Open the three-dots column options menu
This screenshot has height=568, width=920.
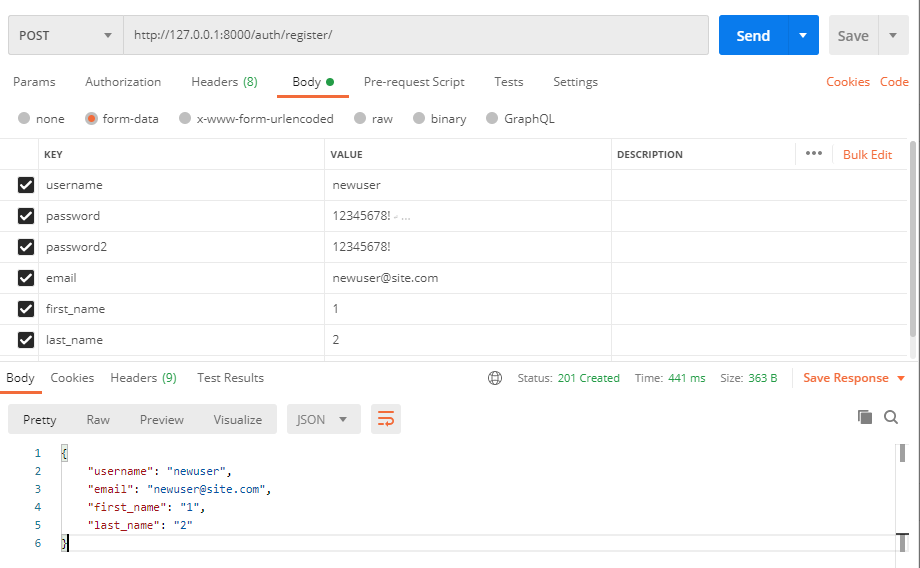click(x=813, y=154)
